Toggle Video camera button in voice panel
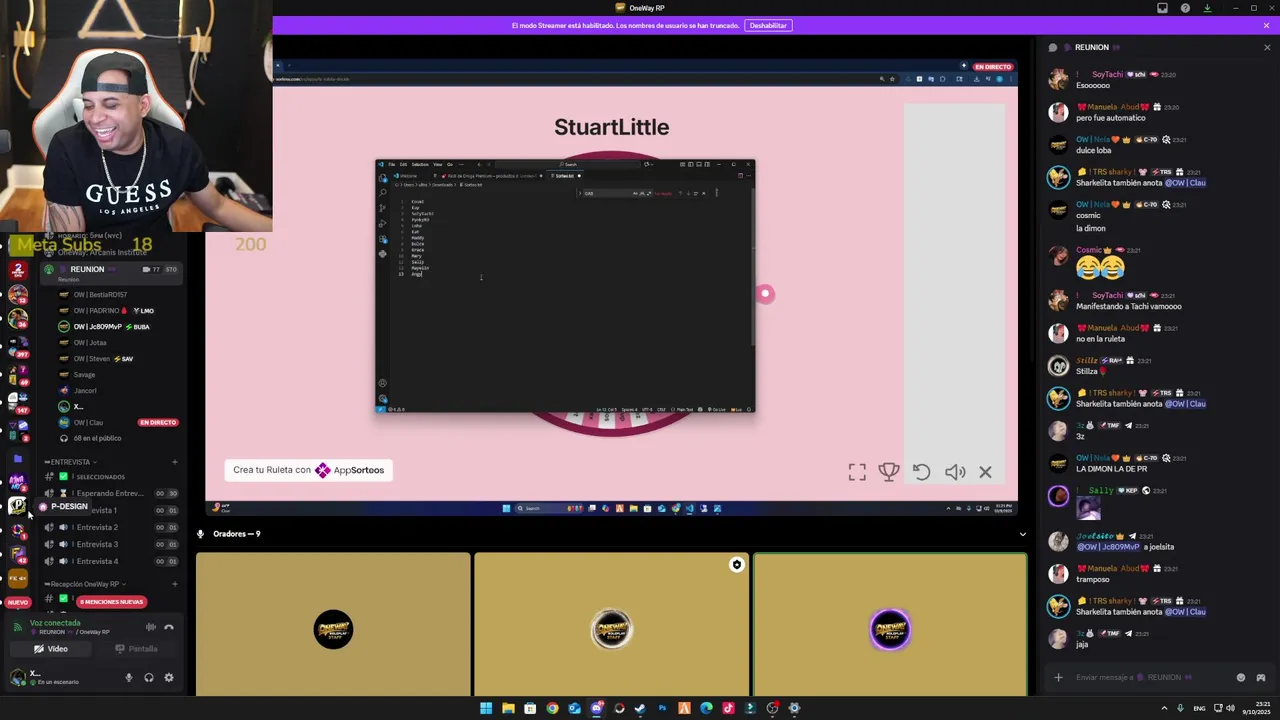 point(51,649)
